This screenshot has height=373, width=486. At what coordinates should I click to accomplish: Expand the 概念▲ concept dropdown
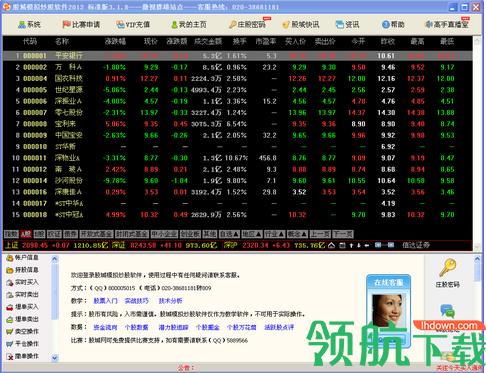tap(297, 234)
